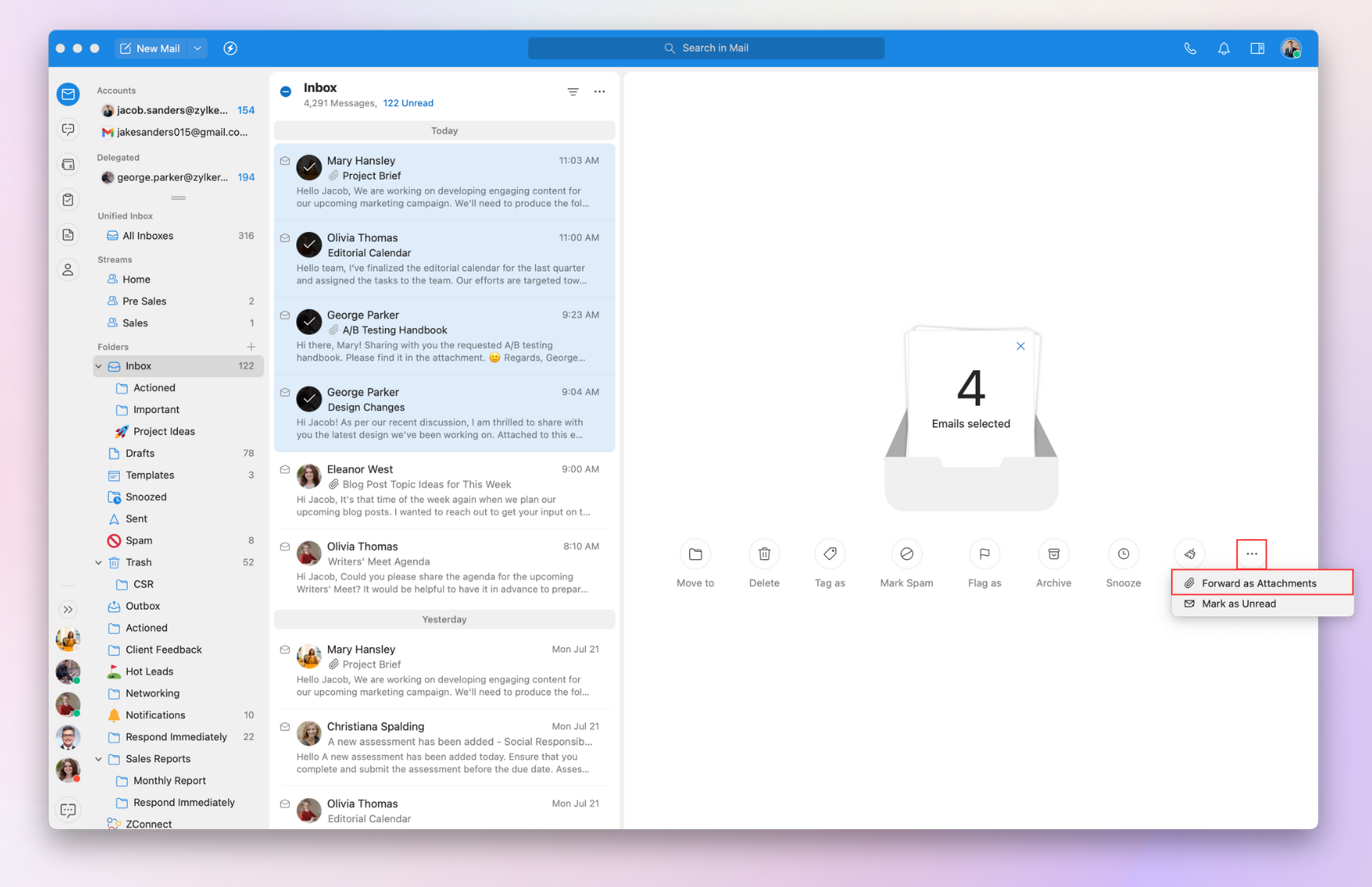This screenshot has width=1372, height=887.
Task: Click the Tag as icon
Action: click(x=830, y=554)
